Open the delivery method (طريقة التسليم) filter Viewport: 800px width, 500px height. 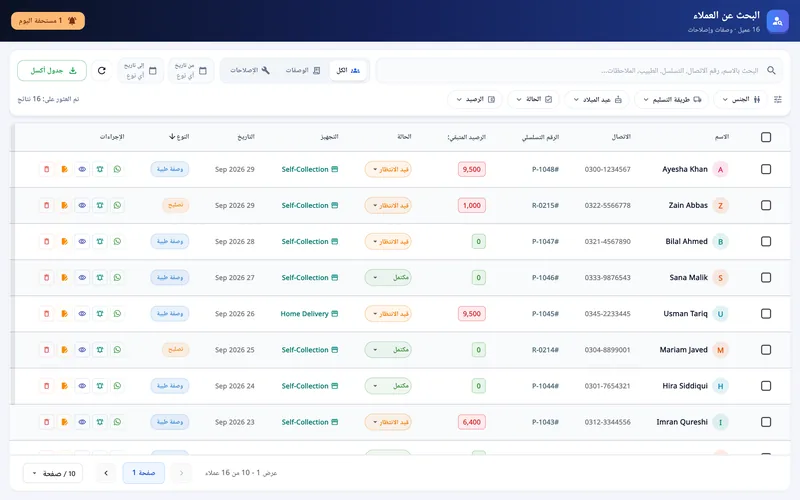672,99
